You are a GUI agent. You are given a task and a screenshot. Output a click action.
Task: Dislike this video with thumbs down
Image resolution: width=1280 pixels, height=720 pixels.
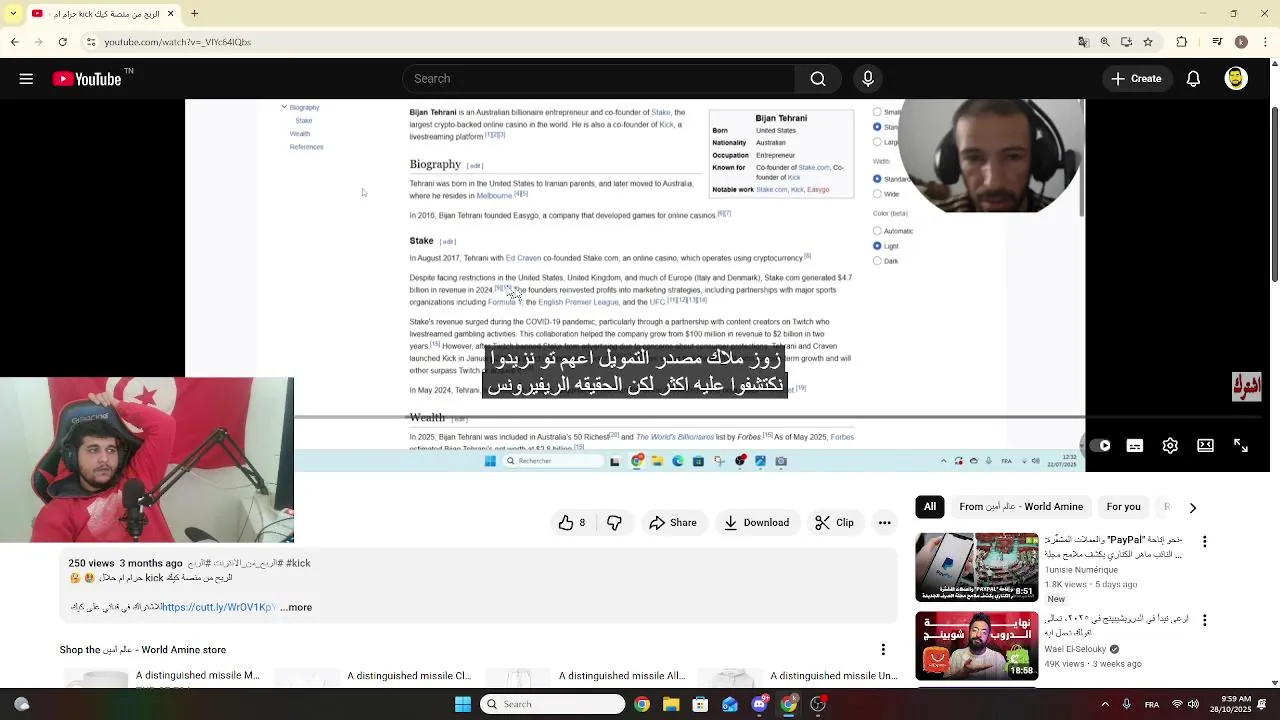[x=614, y=523]
